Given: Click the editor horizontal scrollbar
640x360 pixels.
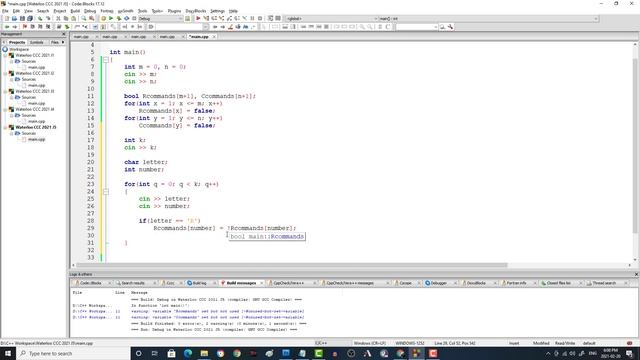Looking at the screenshot, I should pos(292,265).
